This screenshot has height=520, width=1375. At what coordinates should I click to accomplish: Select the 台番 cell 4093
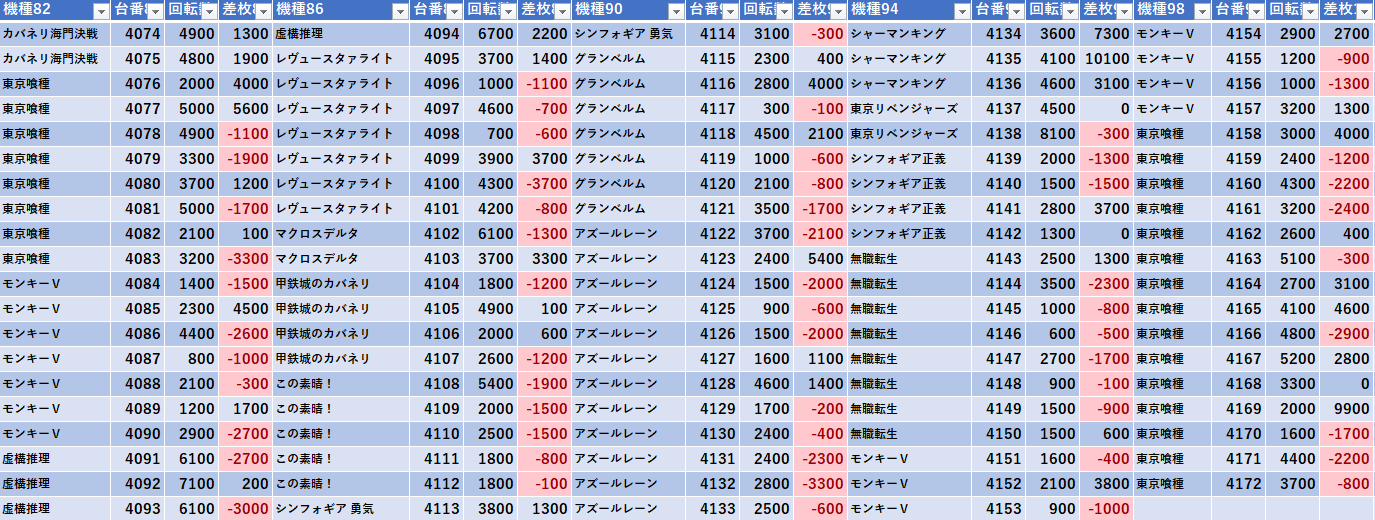137,508
